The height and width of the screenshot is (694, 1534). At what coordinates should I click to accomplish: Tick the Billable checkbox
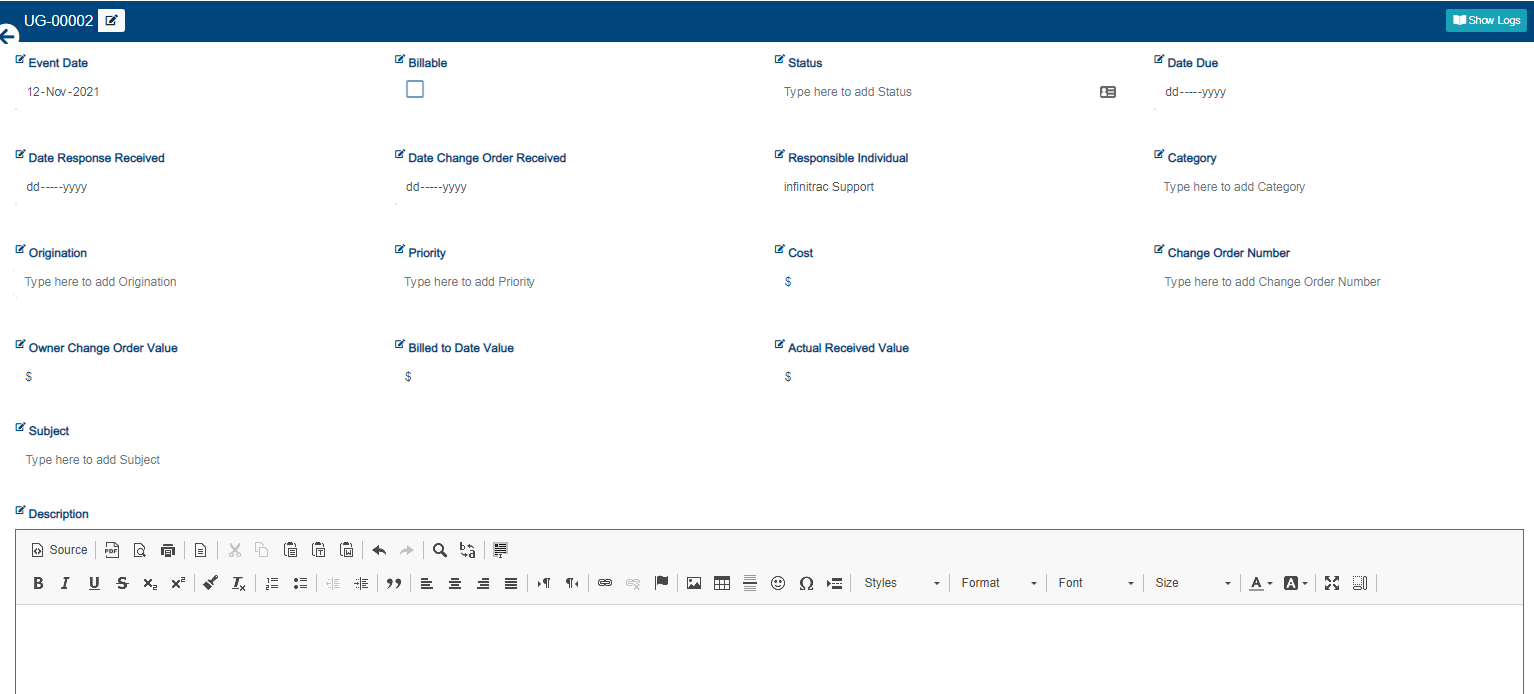pyautogui.click(x=415, y=89)
